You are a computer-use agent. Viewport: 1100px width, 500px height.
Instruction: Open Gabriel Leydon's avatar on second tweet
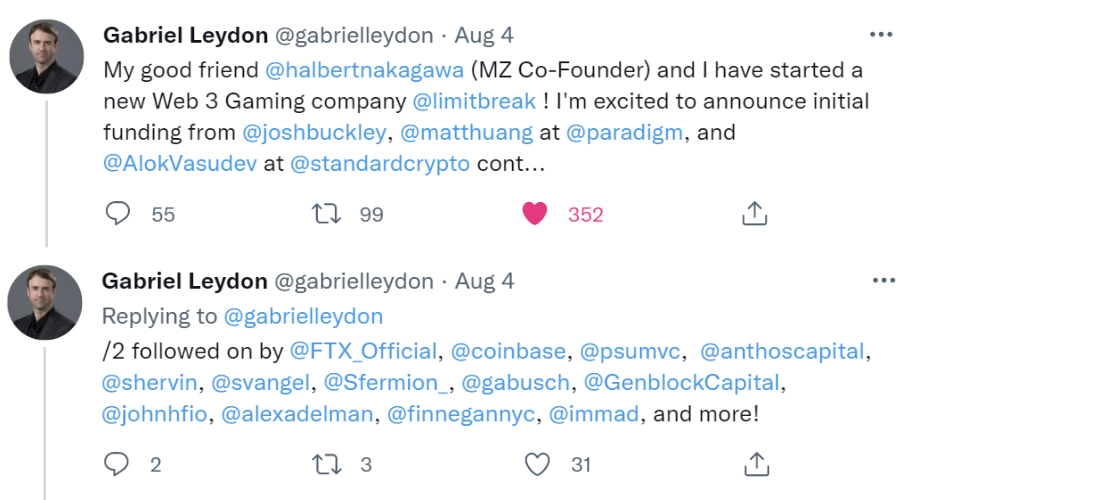click(x=46, y=303)
